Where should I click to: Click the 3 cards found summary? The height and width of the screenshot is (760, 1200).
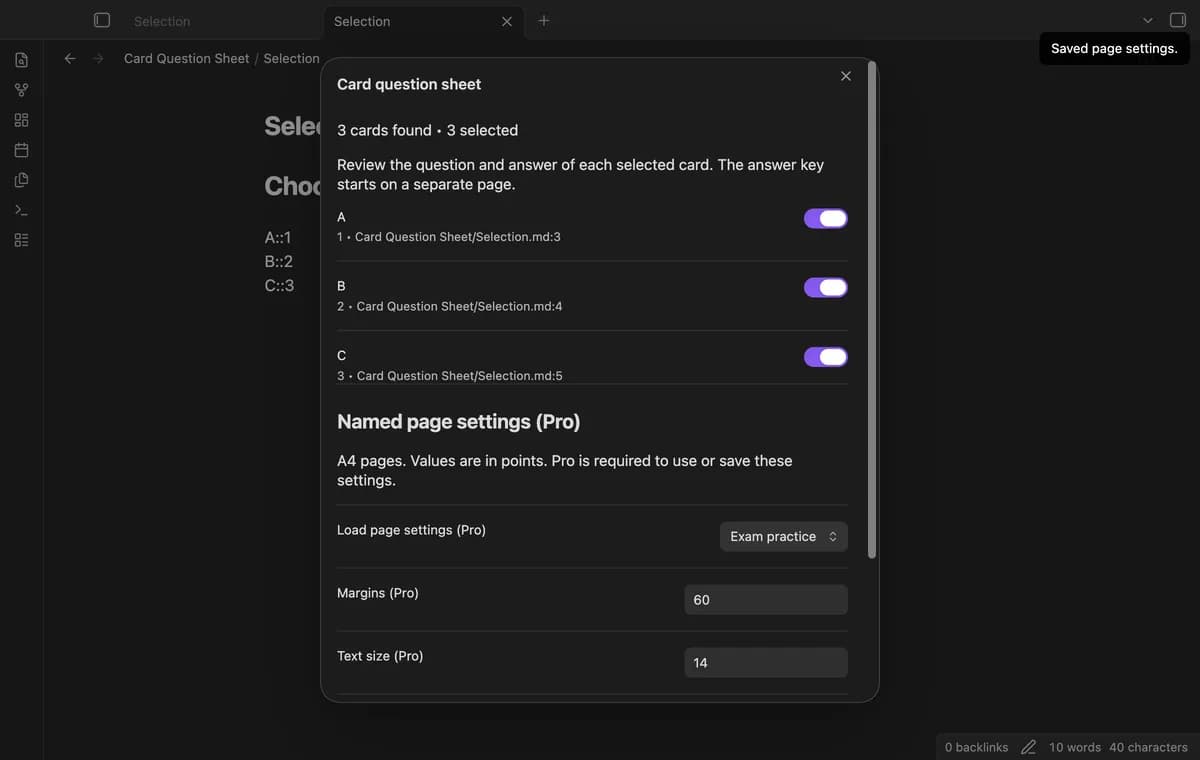427,130
